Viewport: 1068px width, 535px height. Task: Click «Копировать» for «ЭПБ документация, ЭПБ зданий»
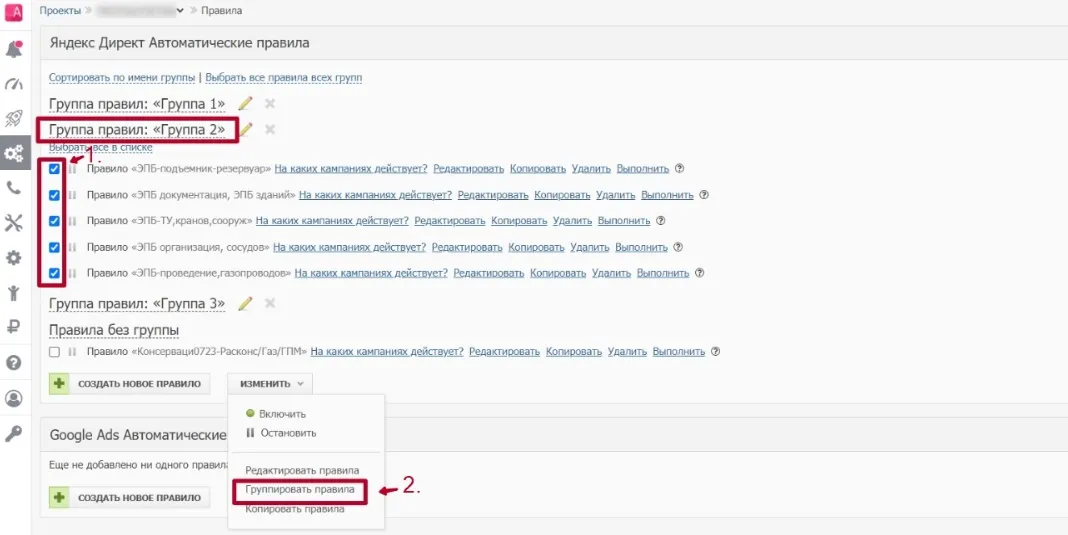coord(562,195)
